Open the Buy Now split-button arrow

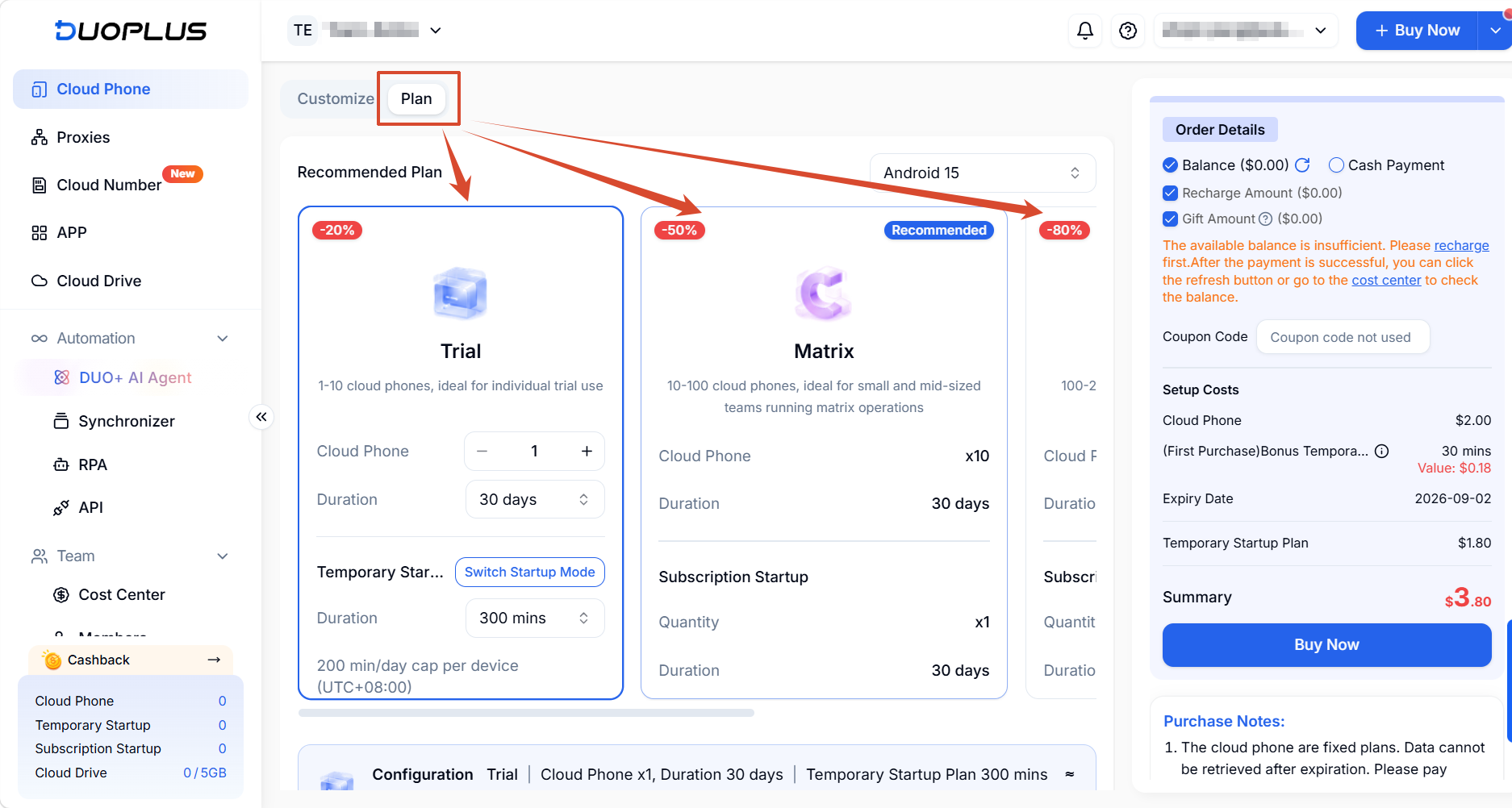(x=1494, y=31)
